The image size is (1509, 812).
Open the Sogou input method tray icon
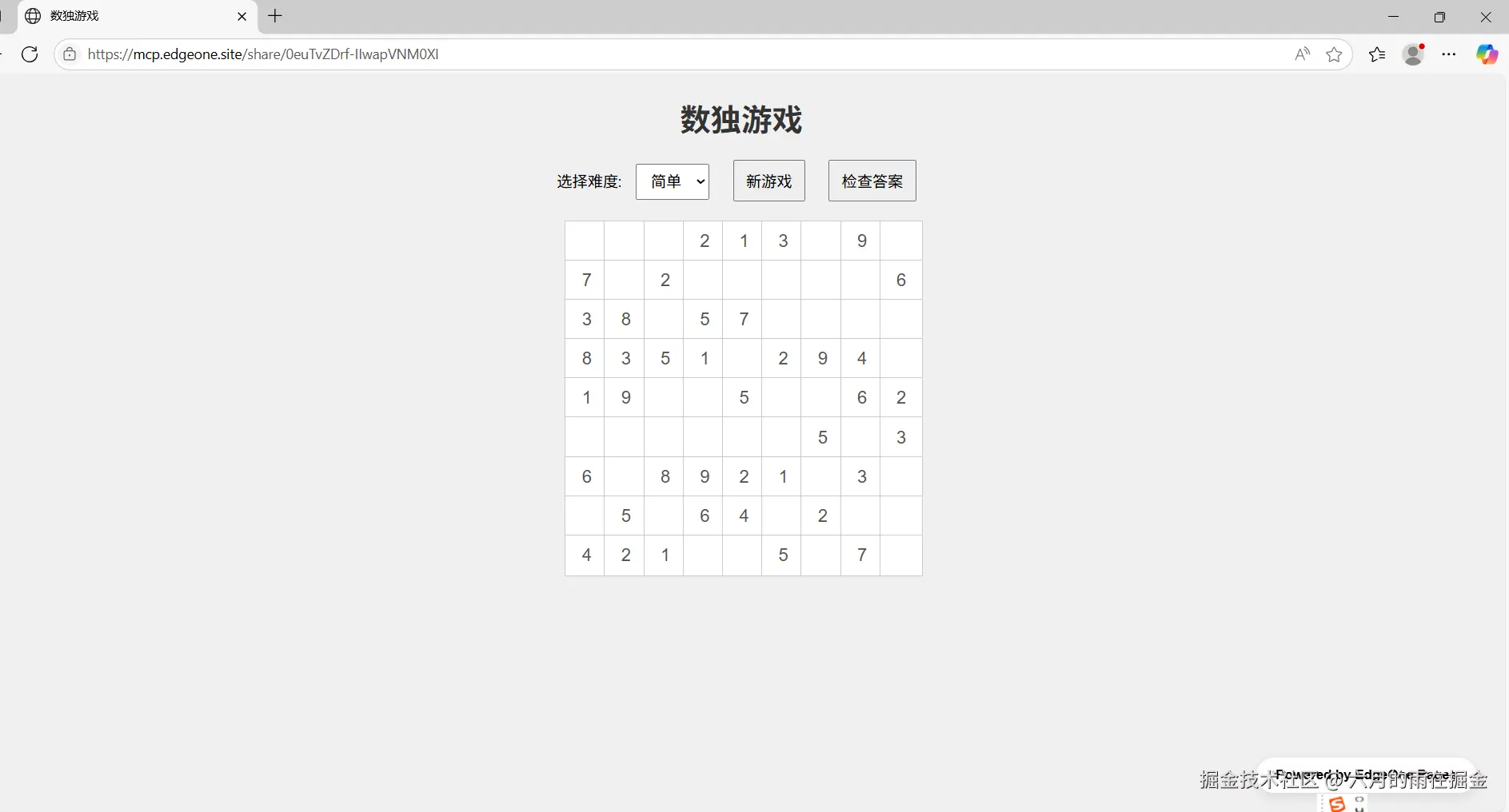click(1337, 804)
